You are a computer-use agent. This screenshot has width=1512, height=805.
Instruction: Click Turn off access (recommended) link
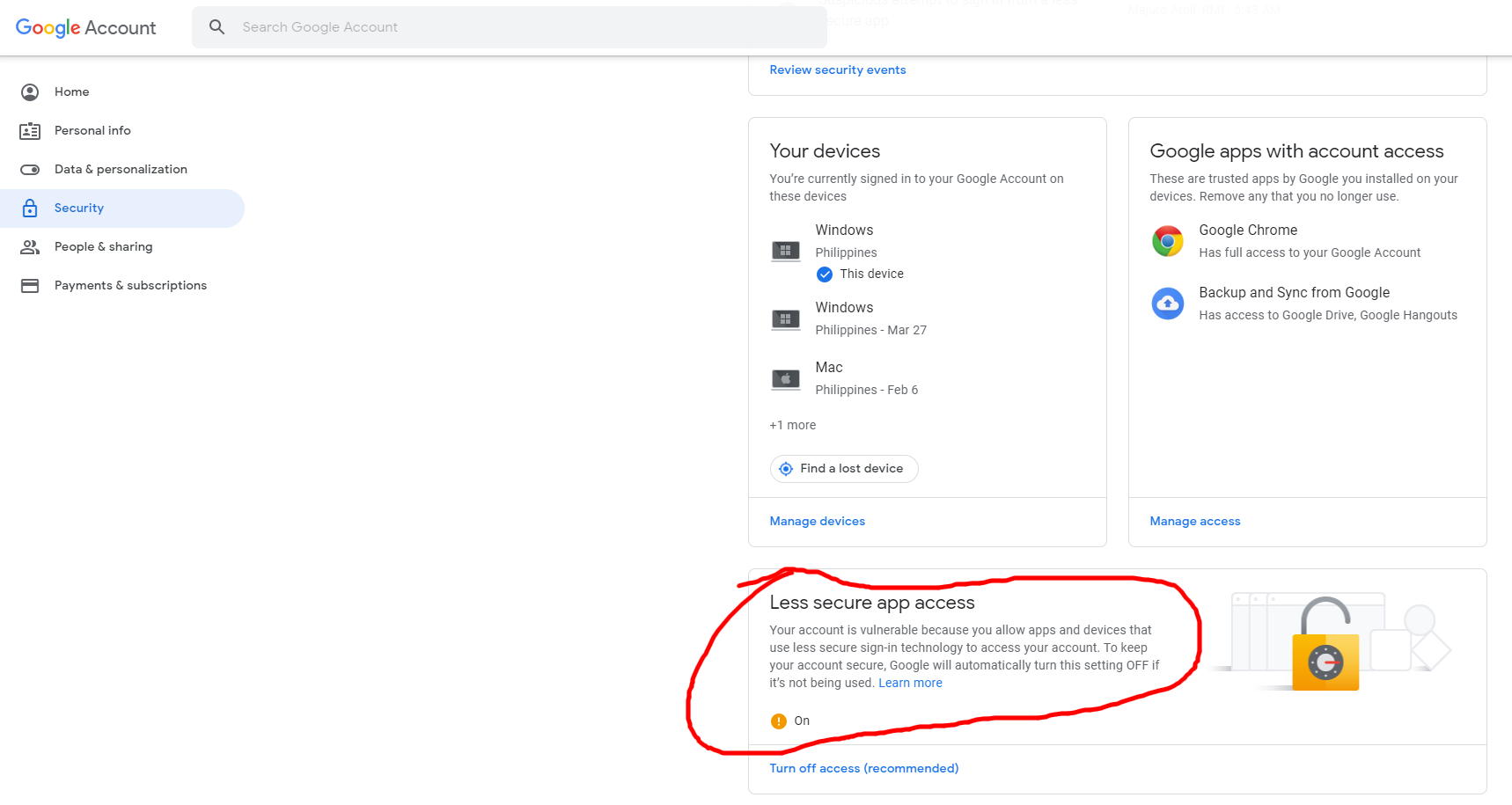click(863, 769)
